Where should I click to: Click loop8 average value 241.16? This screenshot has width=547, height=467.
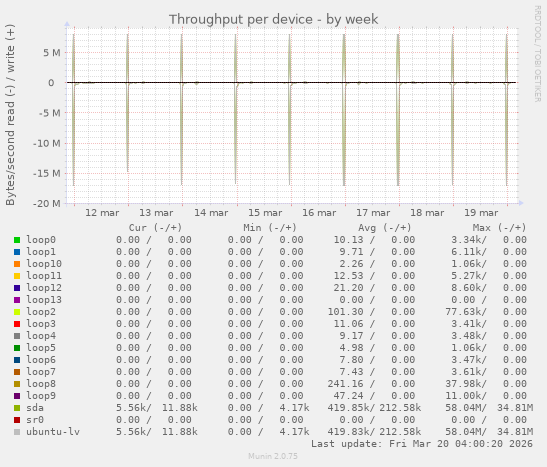pyautogui.click(x=345, y=384)
